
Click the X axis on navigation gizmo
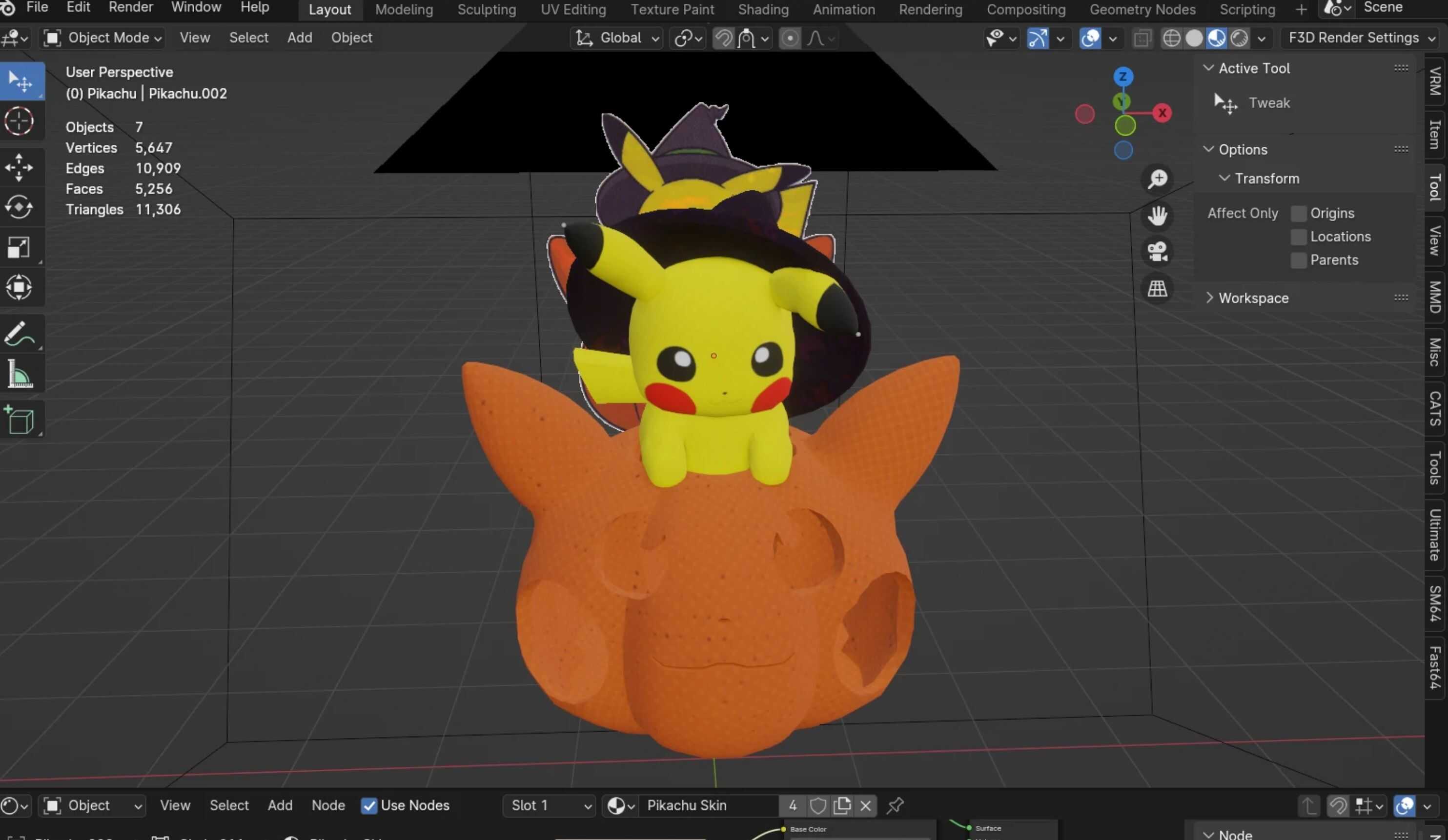pyautogui.click(x=1162, y=113)
